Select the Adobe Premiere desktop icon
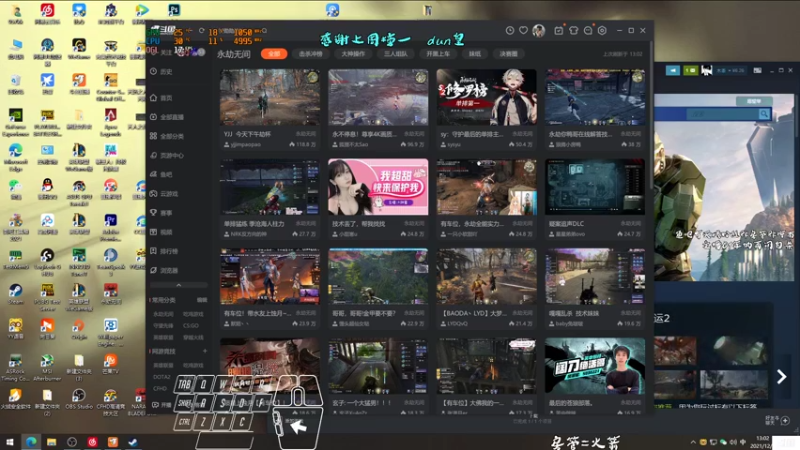 coord(110,227)
